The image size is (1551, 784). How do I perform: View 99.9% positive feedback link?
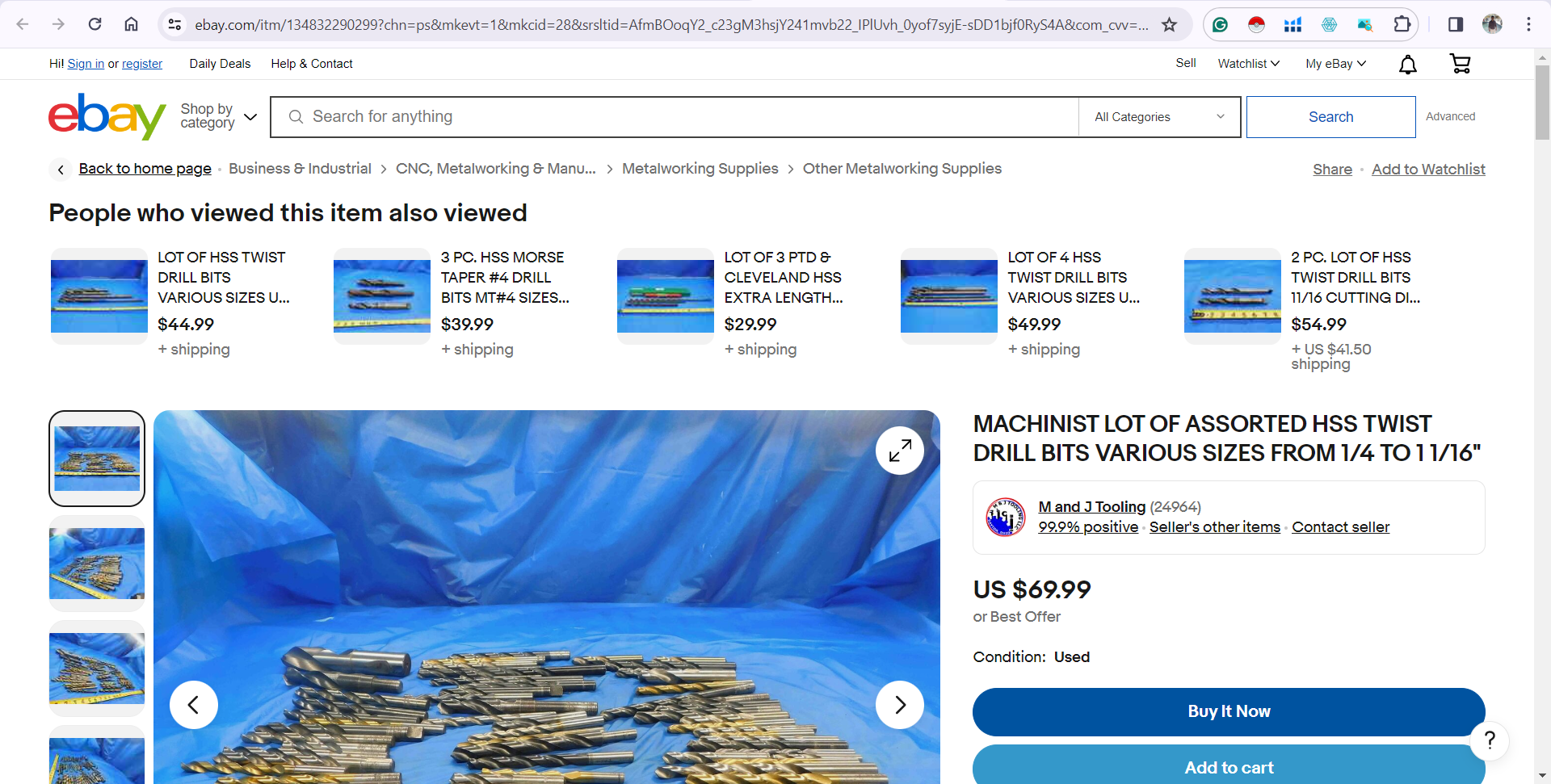[1088, 527]
